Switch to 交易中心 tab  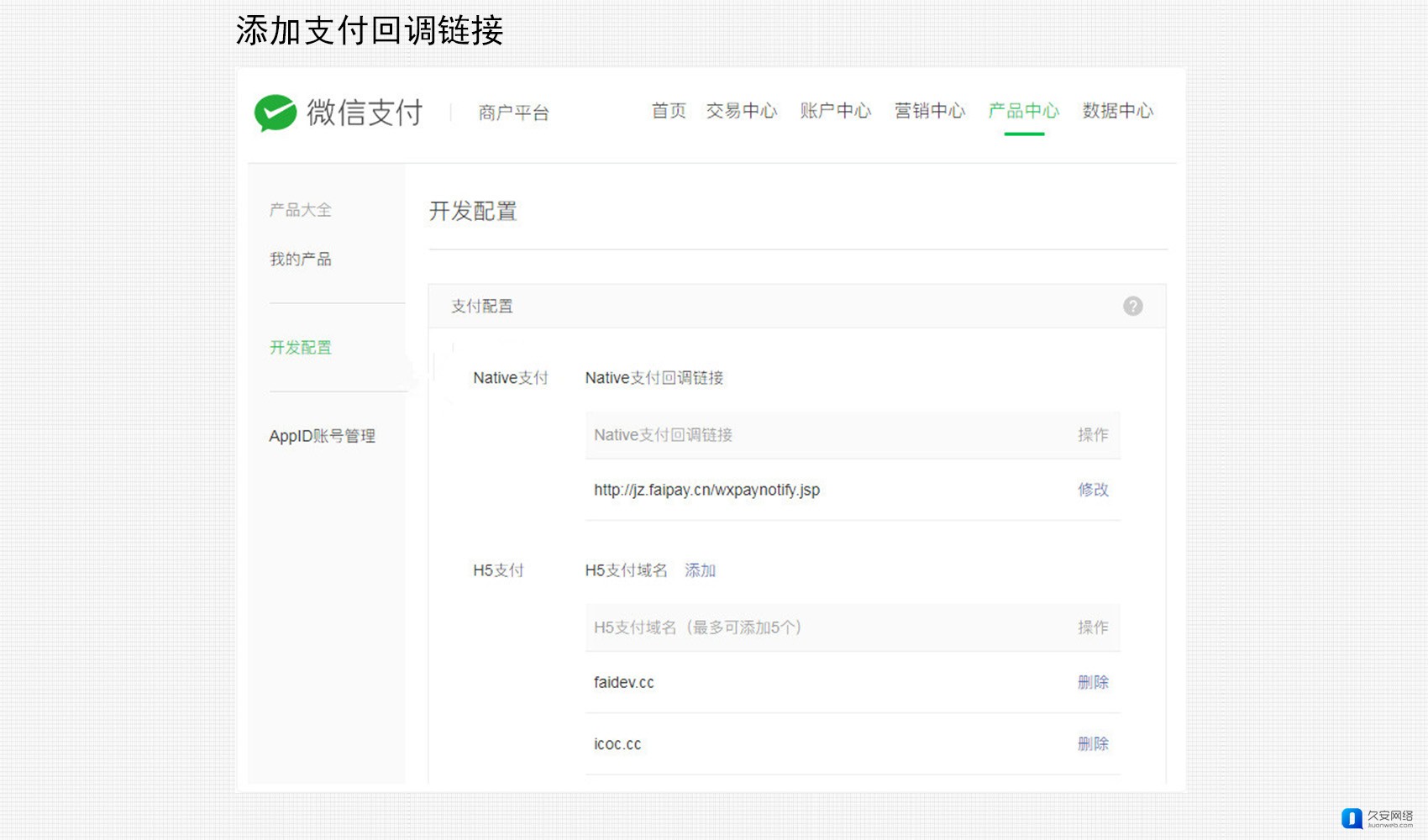click(x=741, y=111)
